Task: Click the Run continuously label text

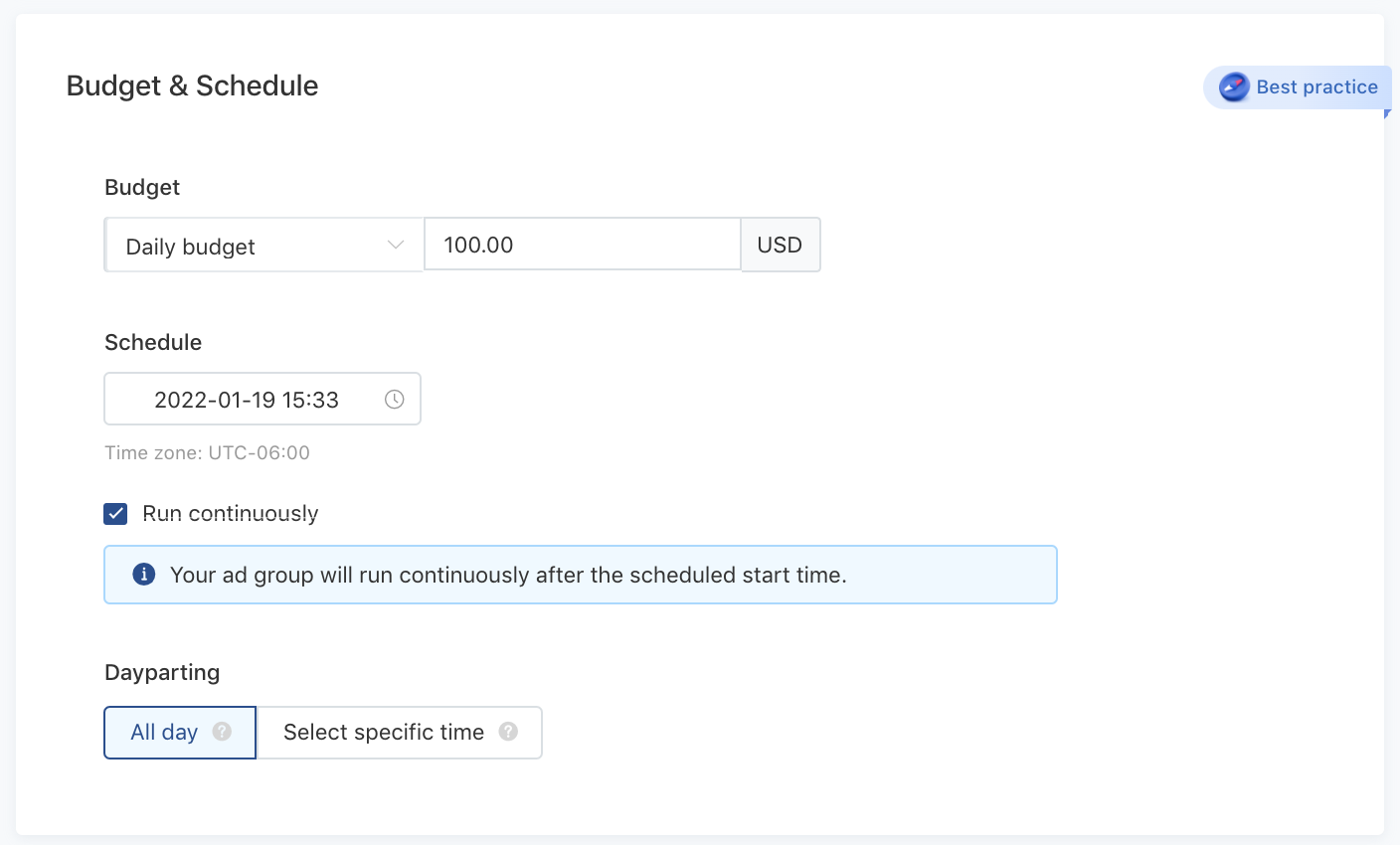Action: tap(231, 514)
